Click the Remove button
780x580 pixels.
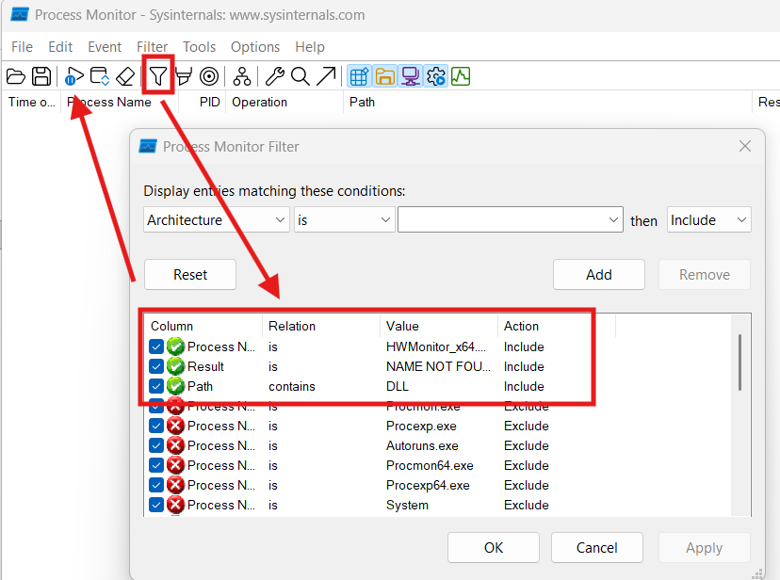tap(704, 275)
